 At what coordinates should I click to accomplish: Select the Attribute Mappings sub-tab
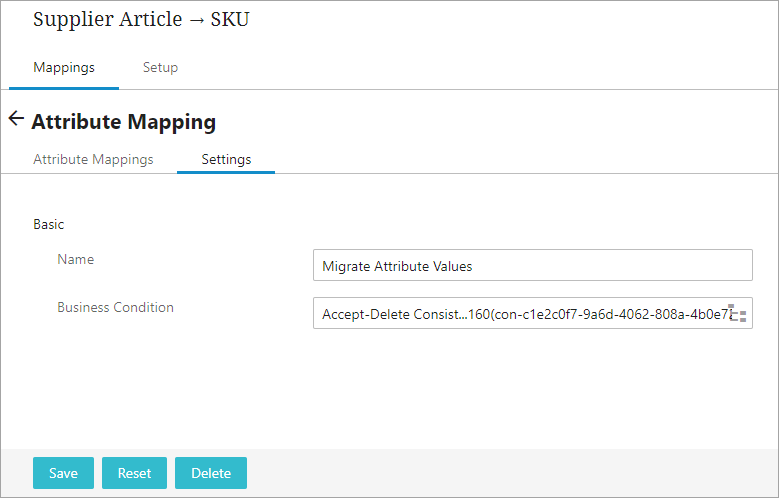93,159
